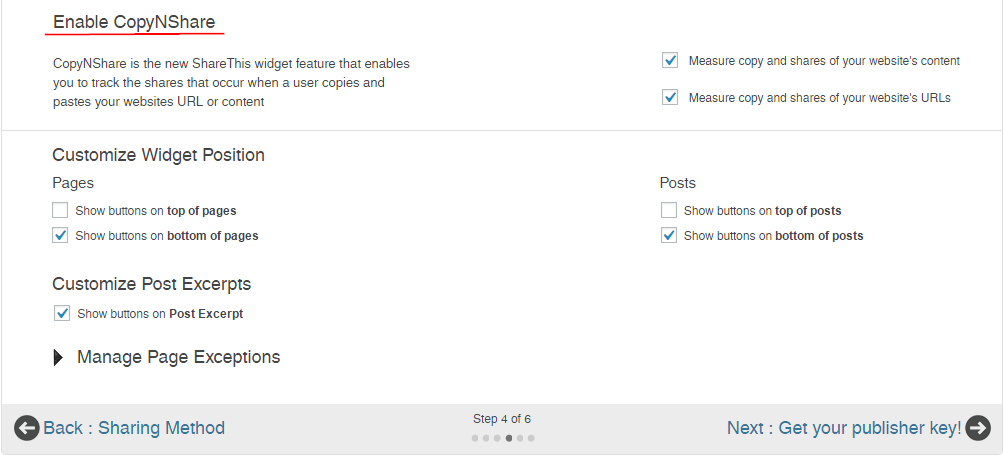Toggle Show buttons on Post Excerpt checkbox
The image size is (1004, 455).
point(61,314)
